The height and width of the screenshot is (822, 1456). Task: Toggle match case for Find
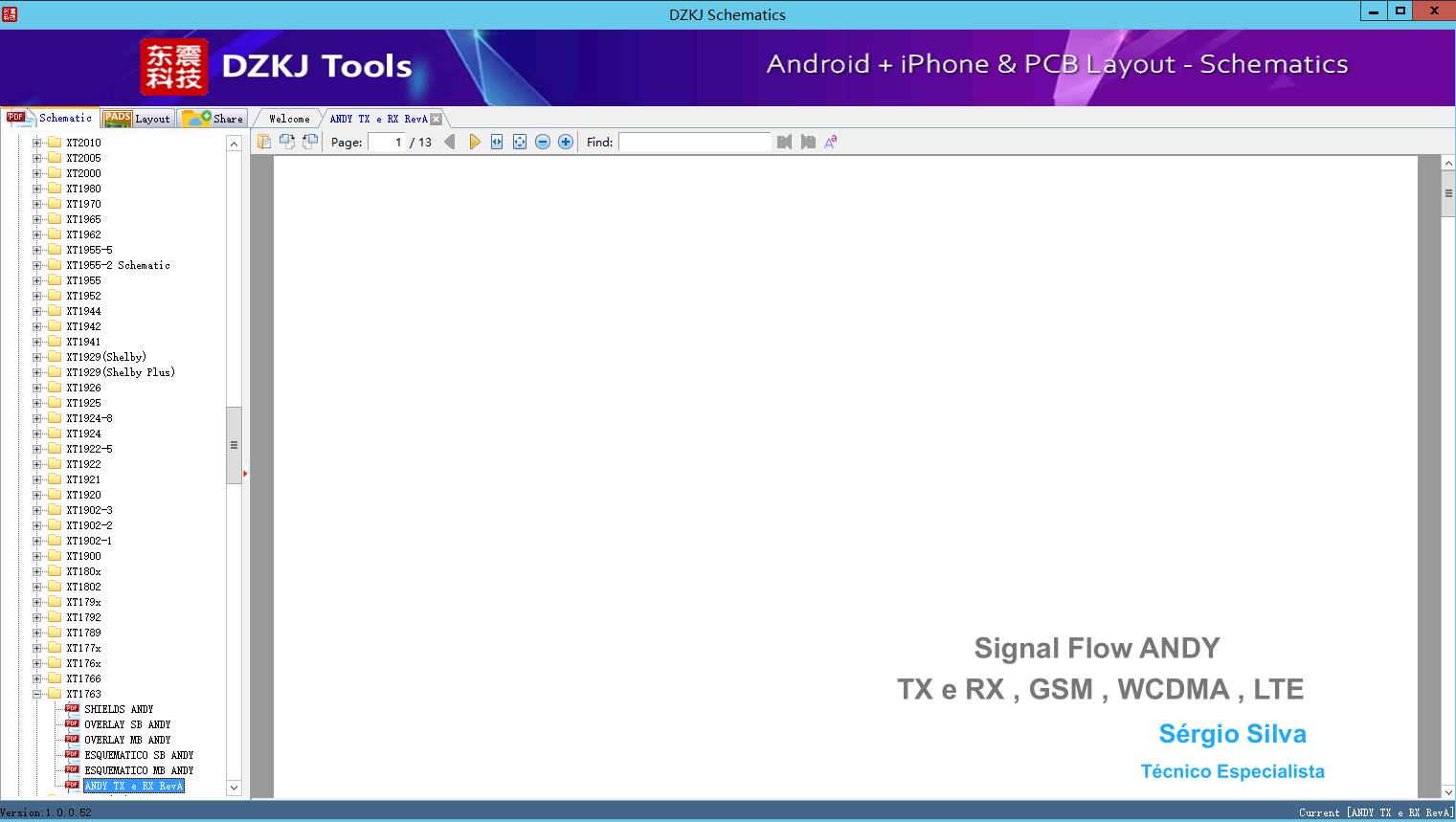pos(831,142)
